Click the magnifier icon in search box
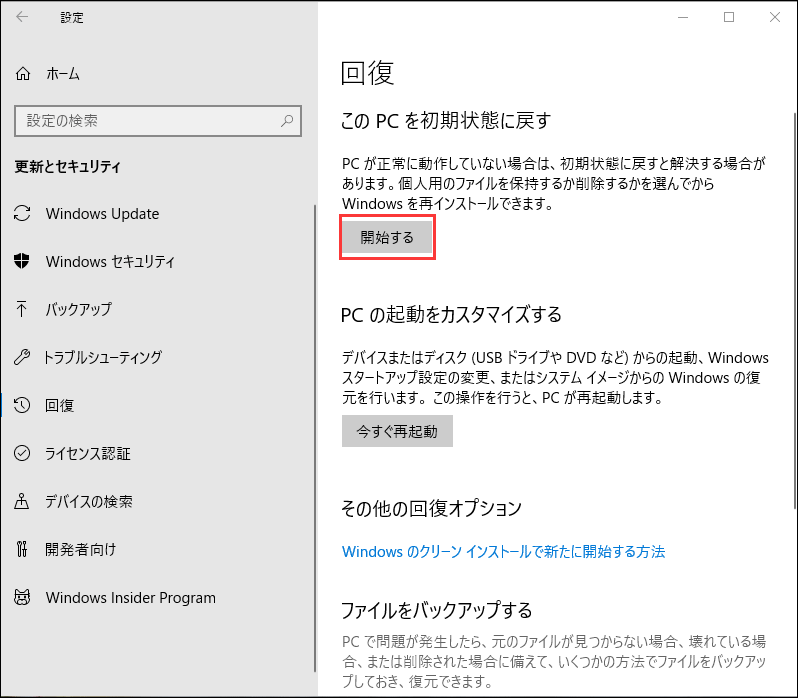798x698 pixels. click(287, 121)
